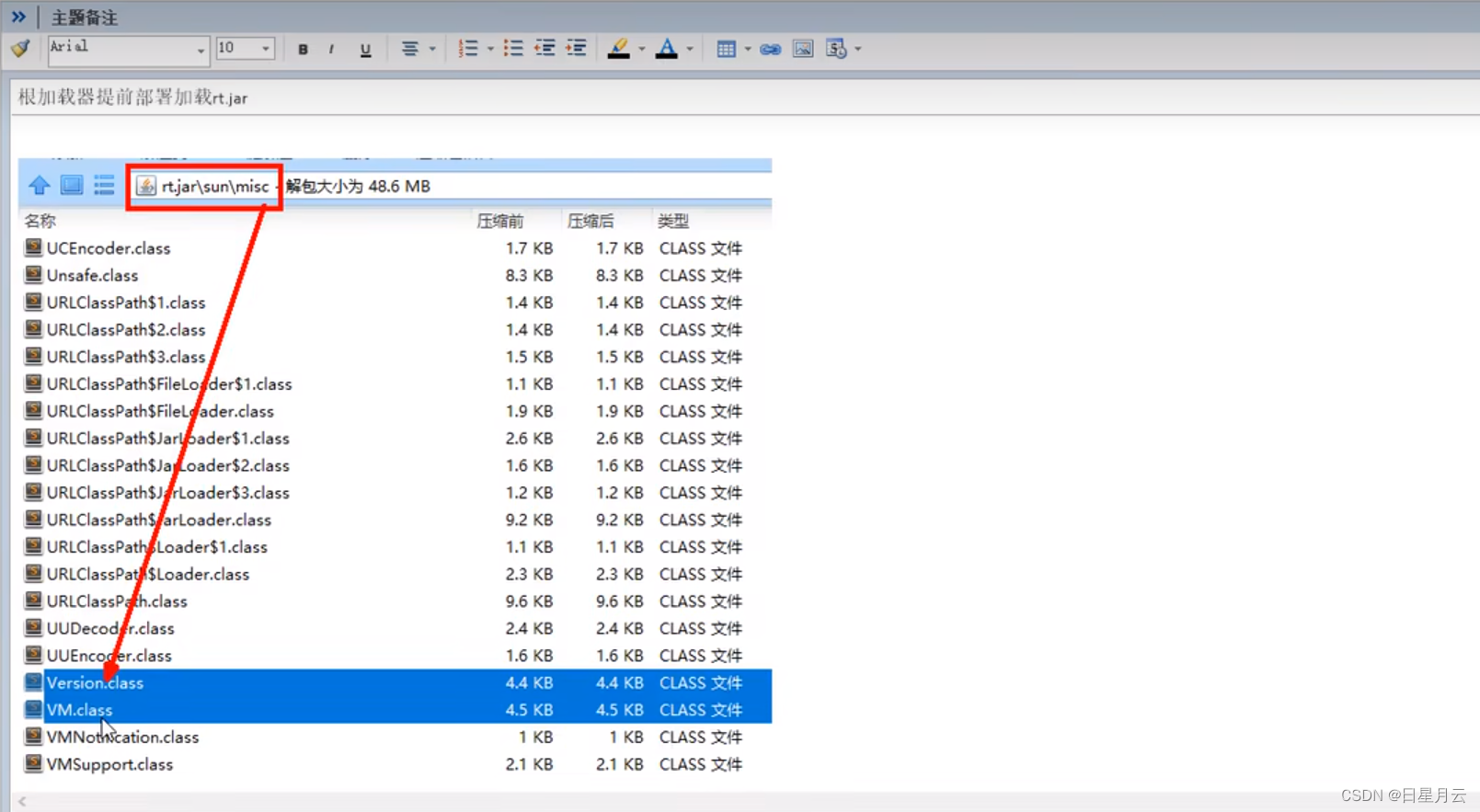Decrease the paragraph indent
The image size is (1480, 812).
coord(545,49)
